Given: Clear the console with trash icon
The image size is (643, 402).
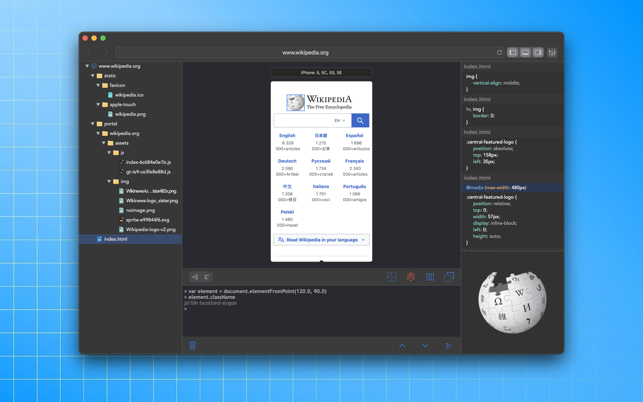Looking at the screenshot, I should [x=192, y=345].
